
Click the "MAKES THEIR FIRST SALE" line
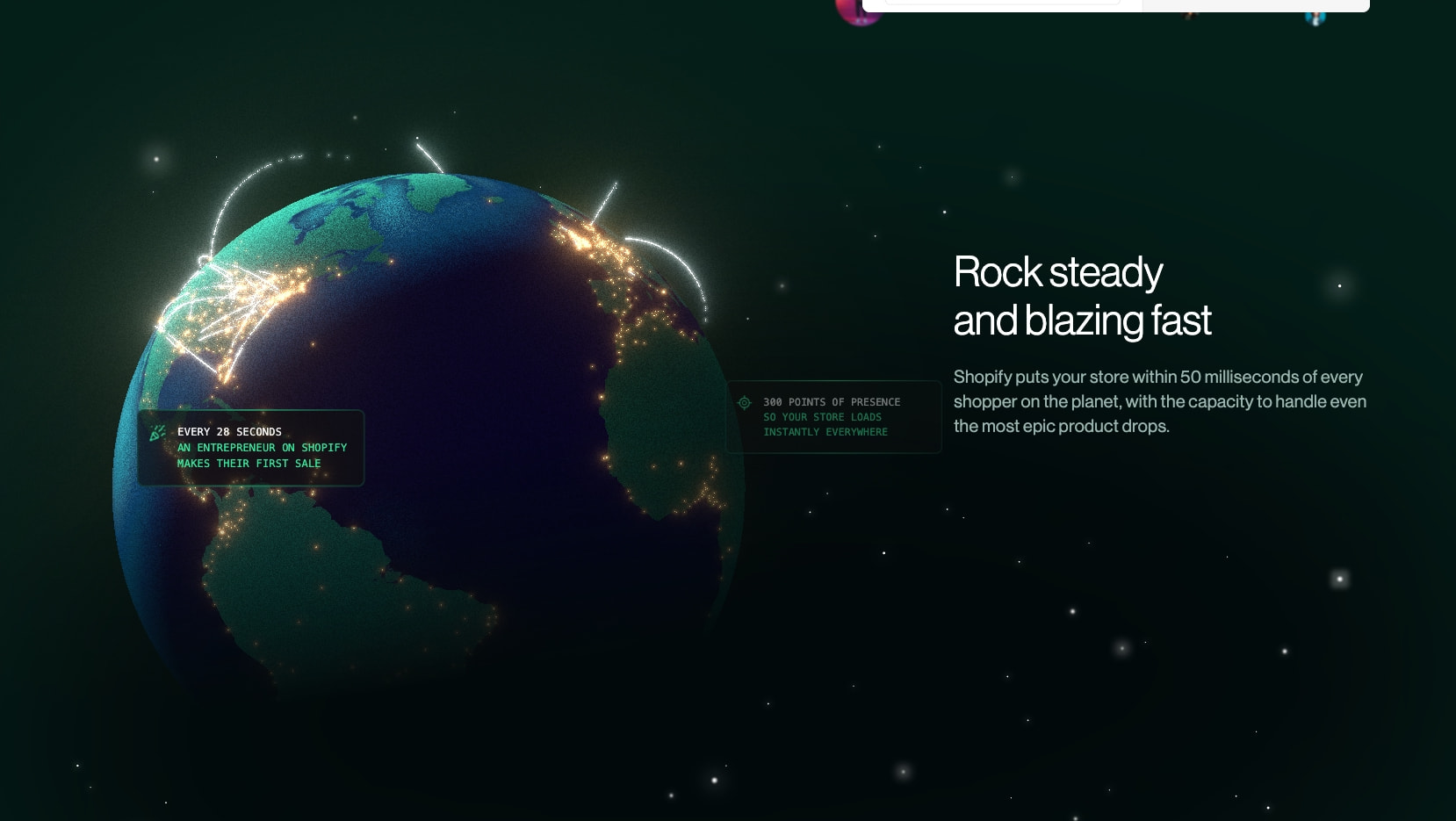pos(249,464)
